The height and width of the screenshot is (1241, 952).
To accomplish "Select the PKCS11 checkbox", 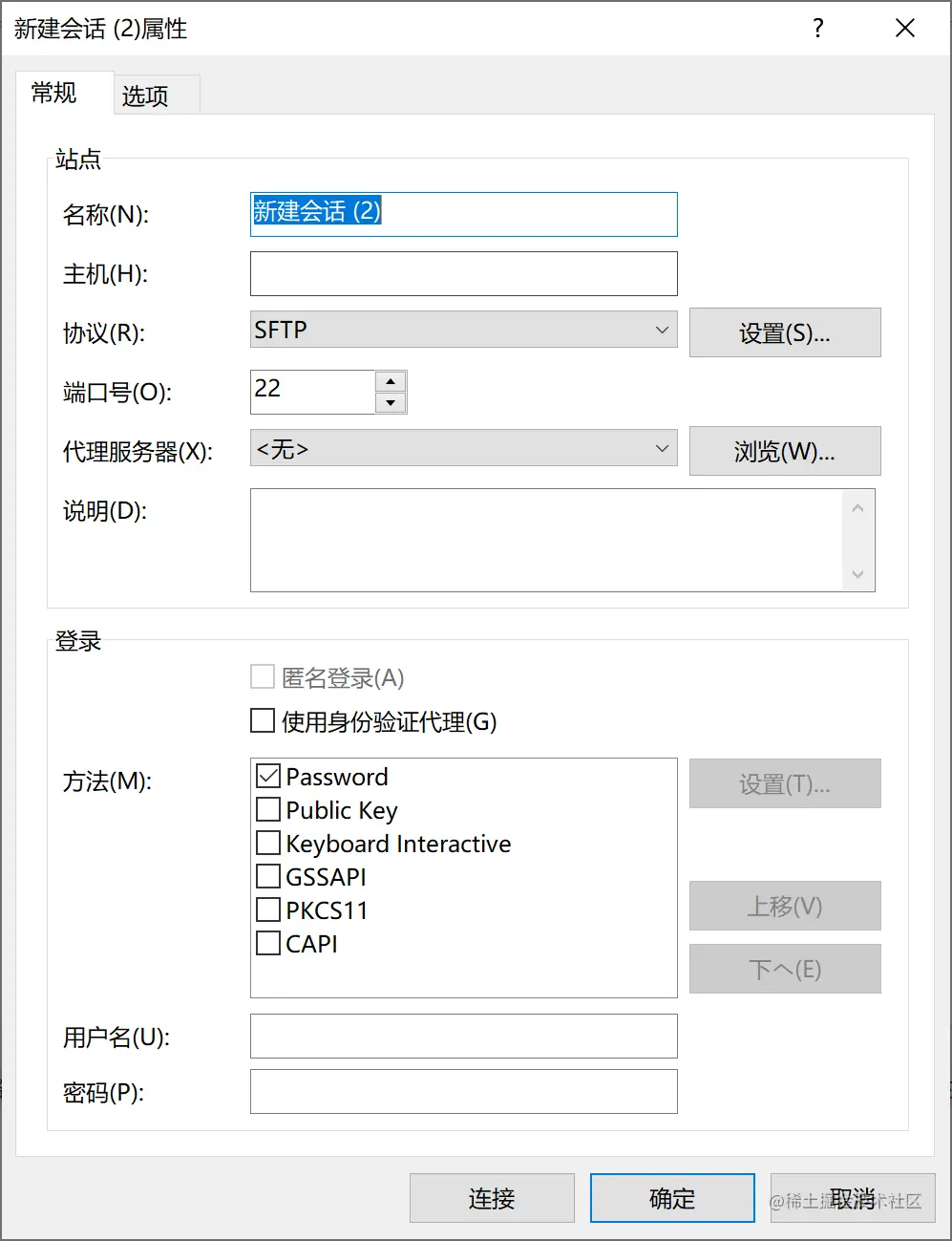I will click(268, 910).
